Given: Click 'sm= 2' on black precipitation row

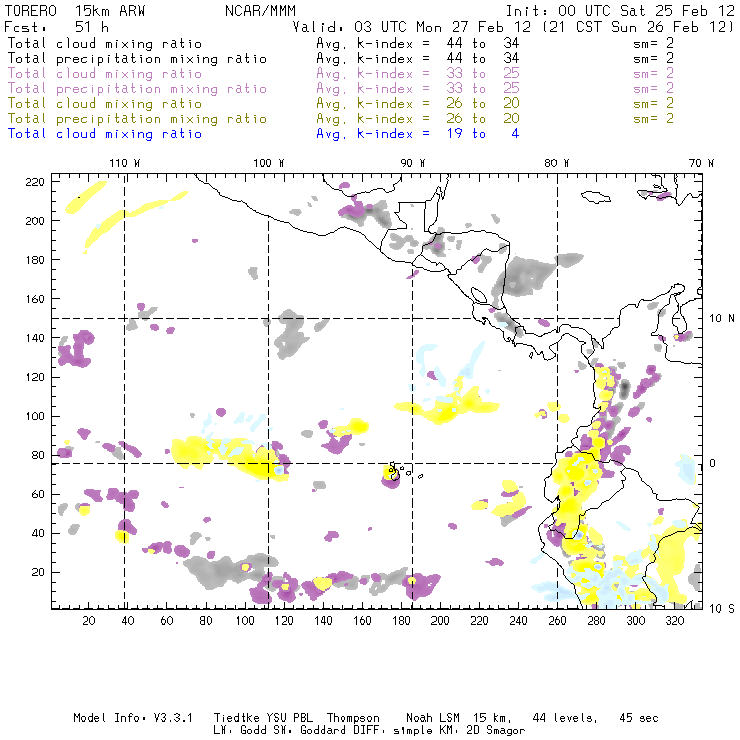Looking at the screenshot, I should [654, 59].
